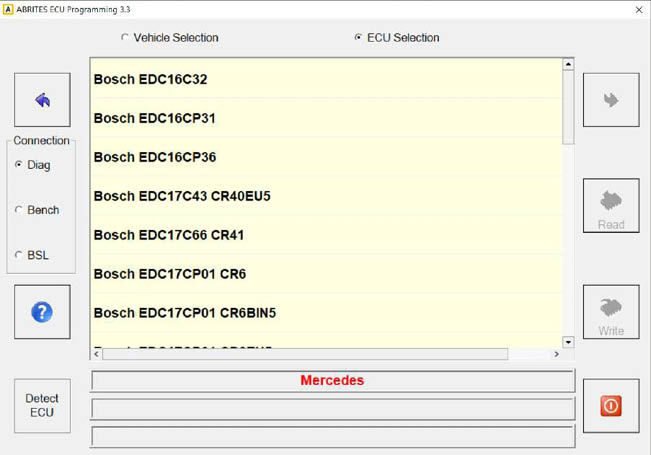This screenshot has height=455, width=651.
Task: Click the red power exit button
Action: pos(611,406)
